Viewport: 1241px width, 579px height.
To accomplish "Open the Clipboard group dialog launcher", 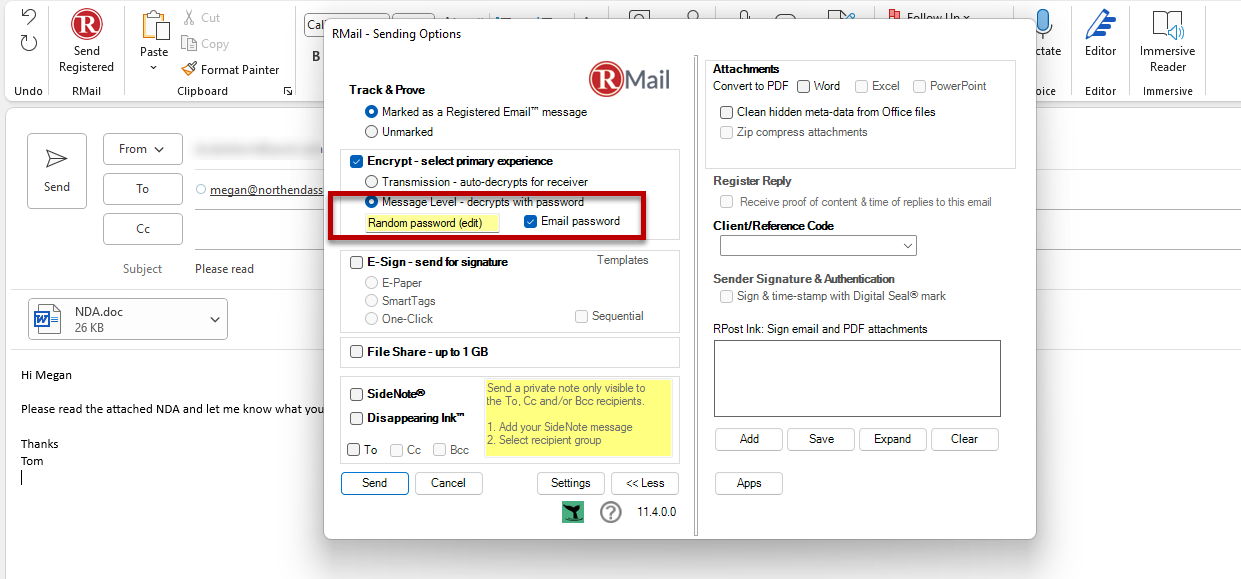I will click(288, 91).
